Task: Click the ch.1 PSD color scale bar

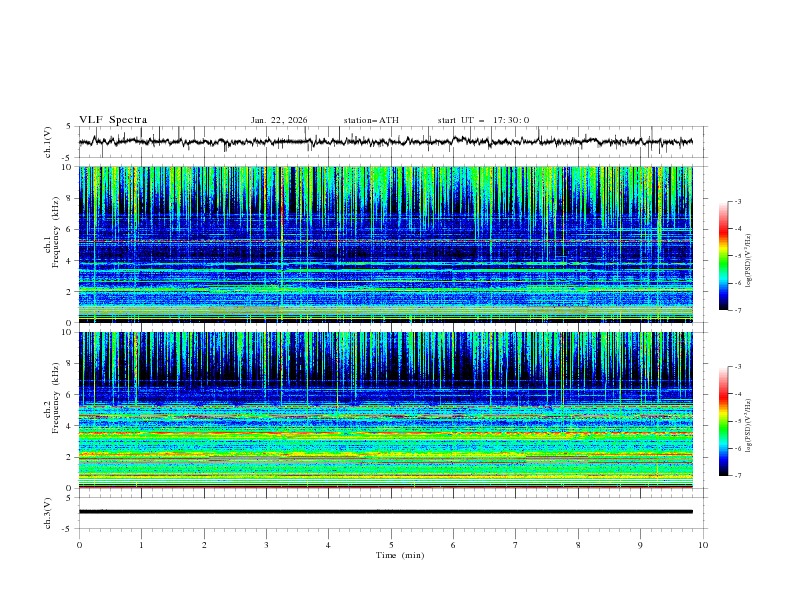Action: pyautogui.click(x=723, y=256)
